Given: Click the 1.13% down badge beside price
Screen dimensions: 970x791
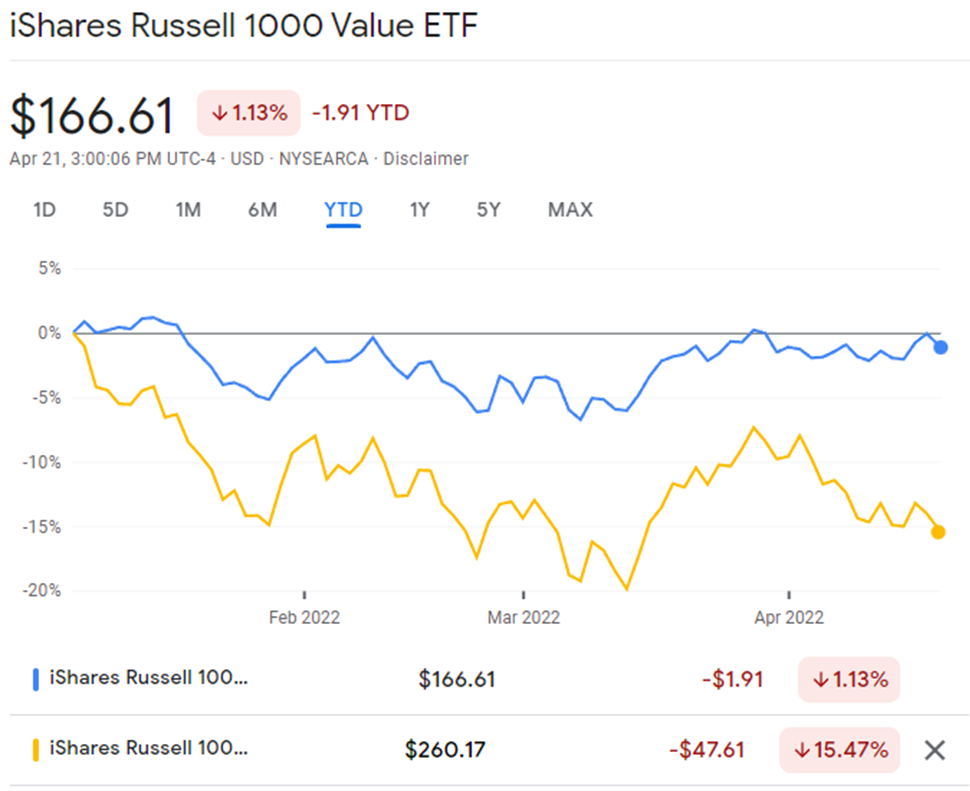Looking at the screenshot, I should coord(249,113).
